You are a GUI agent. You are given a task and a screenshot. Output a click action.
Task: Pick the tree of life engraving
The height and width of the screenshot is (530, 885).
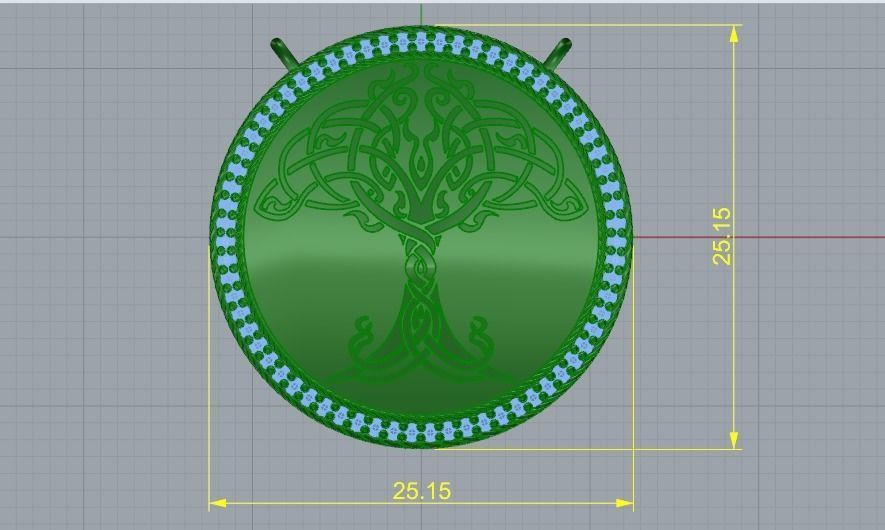point(421,224)
